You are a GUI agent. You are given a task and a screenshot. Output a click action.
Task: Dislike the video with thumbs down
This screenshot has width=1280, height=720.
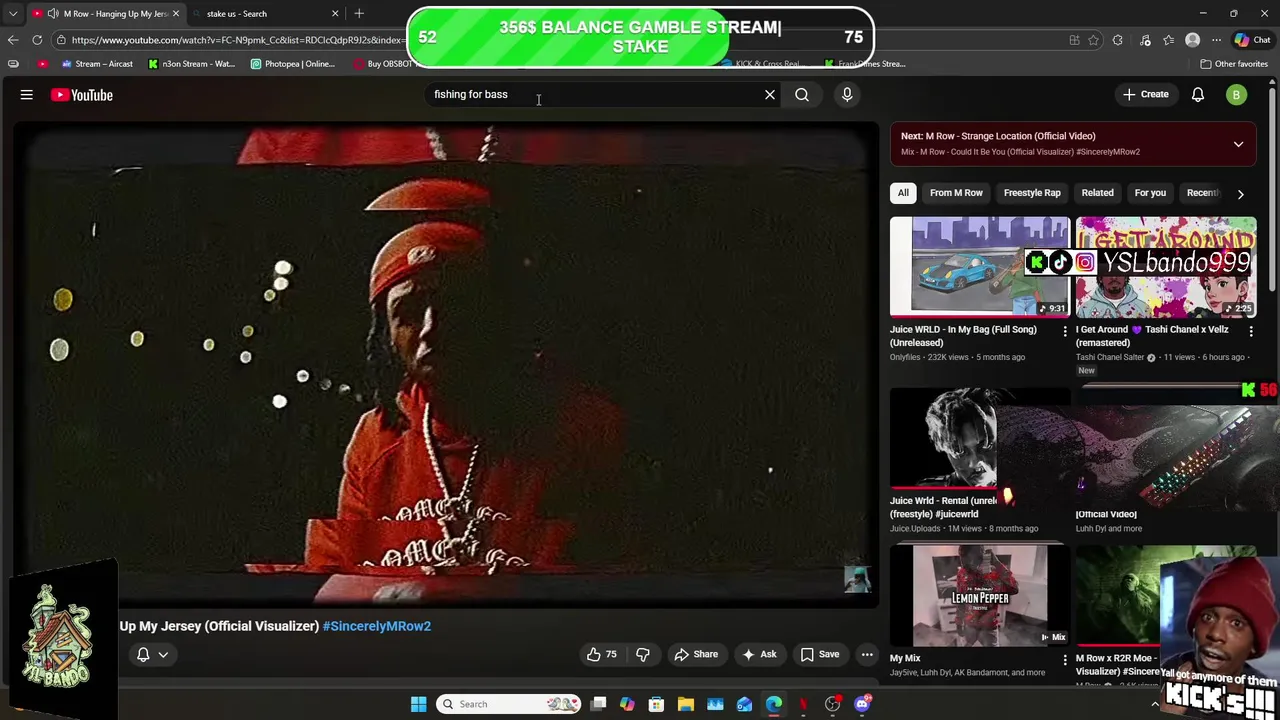point(643,654)
